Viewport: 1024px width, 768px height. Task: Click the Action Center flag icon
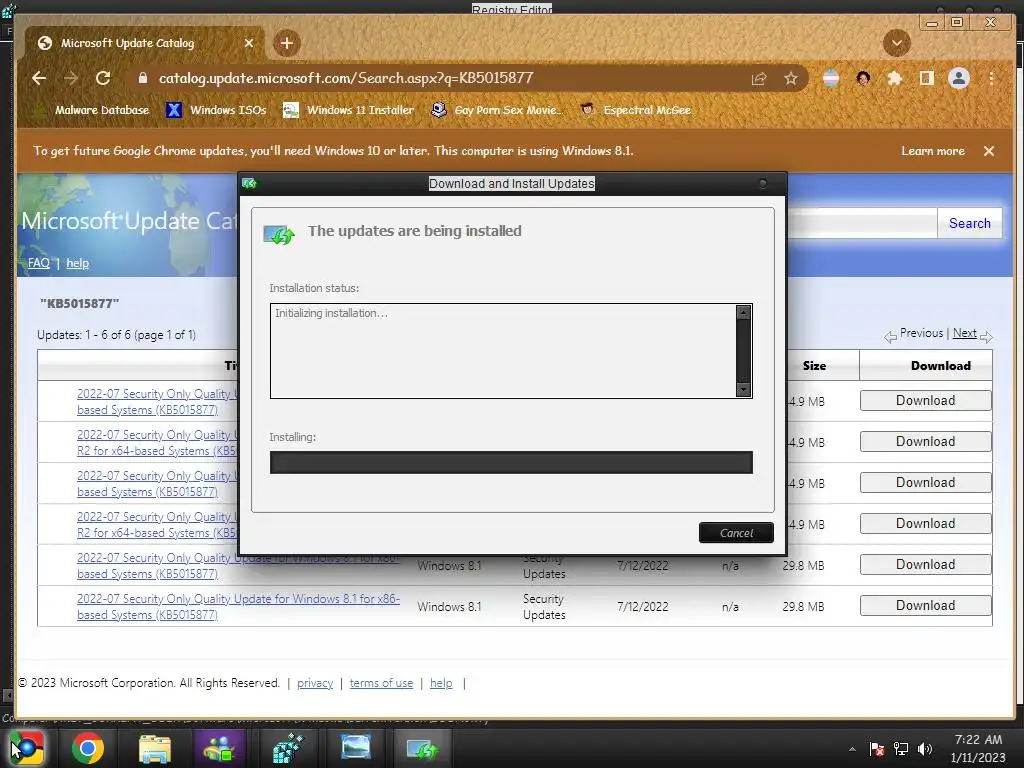(877, 749)
